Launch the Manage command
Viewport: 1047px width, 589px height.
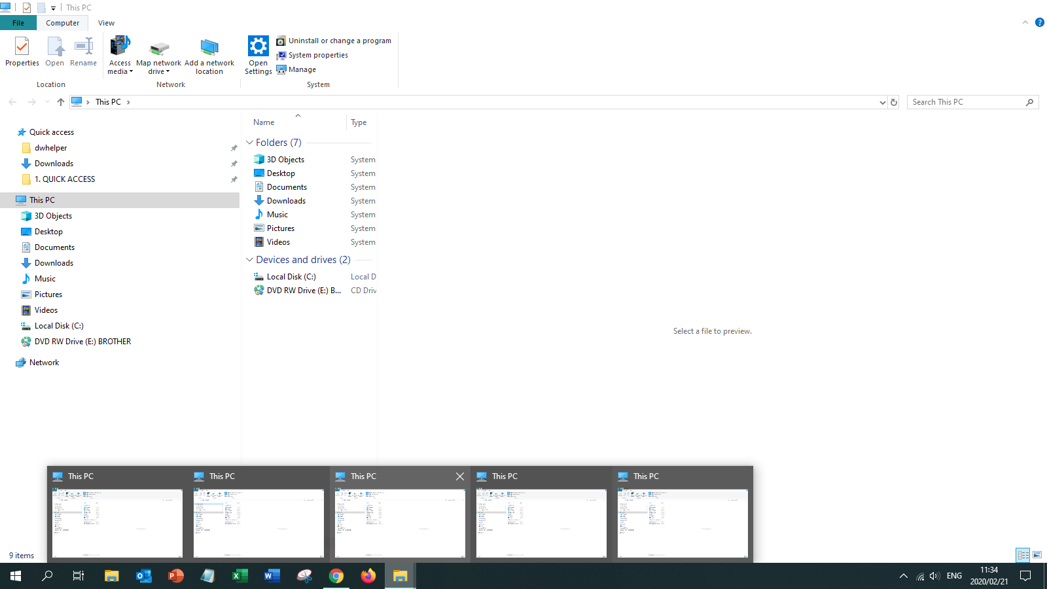[296, 69]
